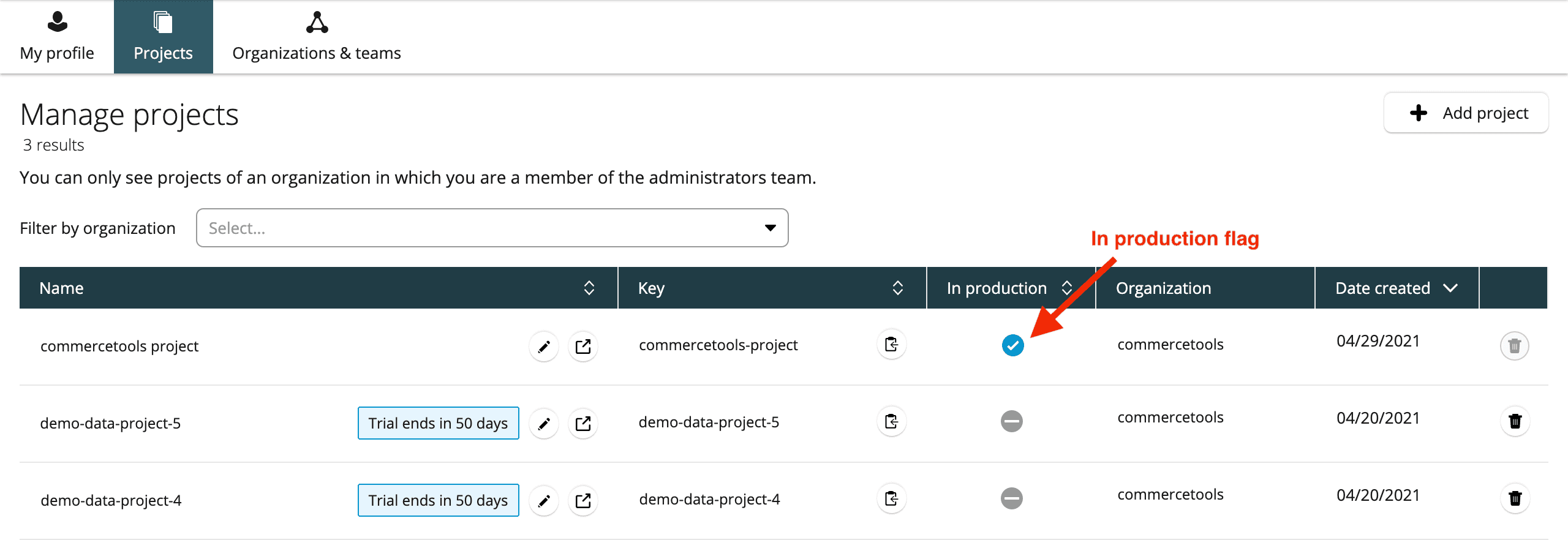
Task: Copy the demo-data-project-5 key
Action: coord(891,422)
